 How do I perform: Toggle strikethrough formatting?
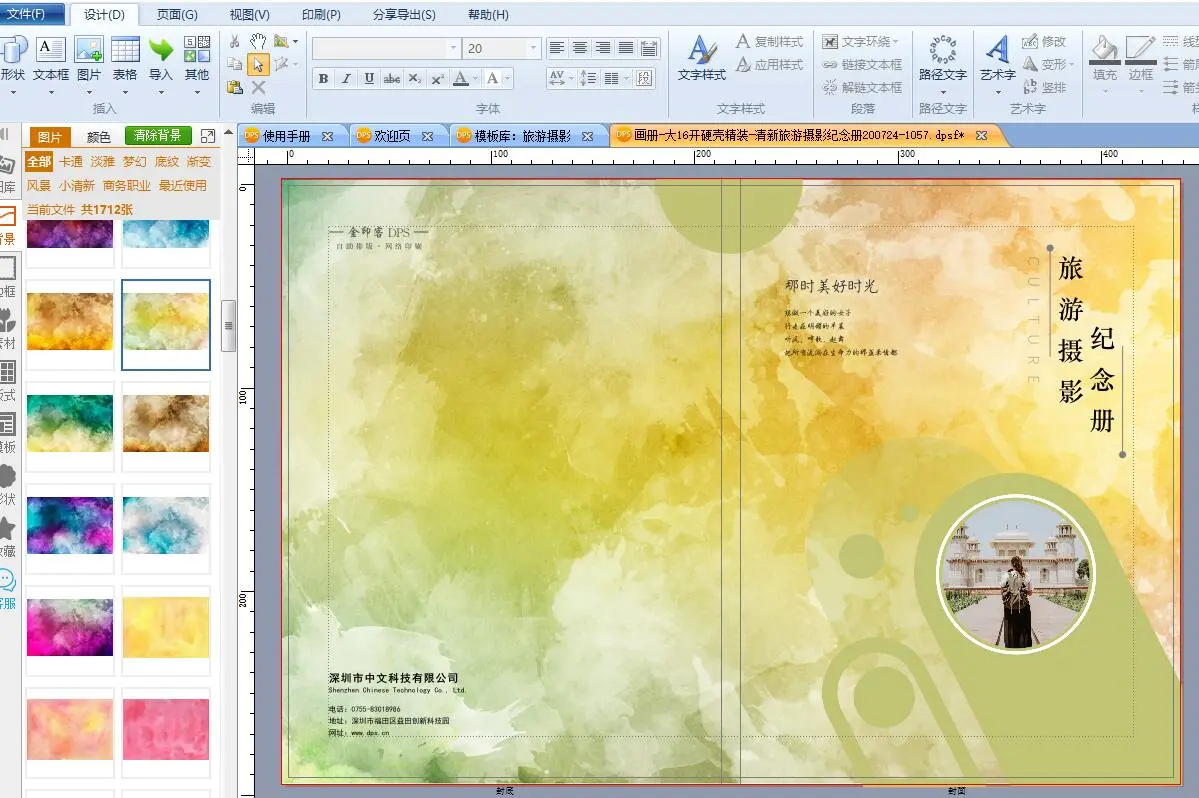(x=392, y=78)
